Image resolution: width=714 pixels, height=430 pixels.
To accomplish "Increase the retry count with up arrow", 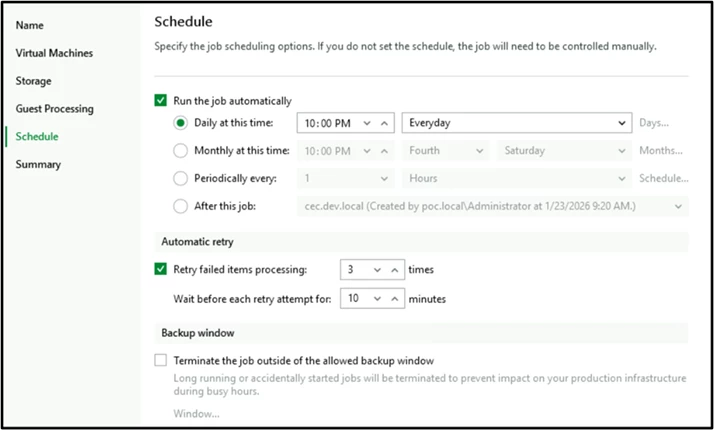I will pyautogui.click(x=395, y=269).
